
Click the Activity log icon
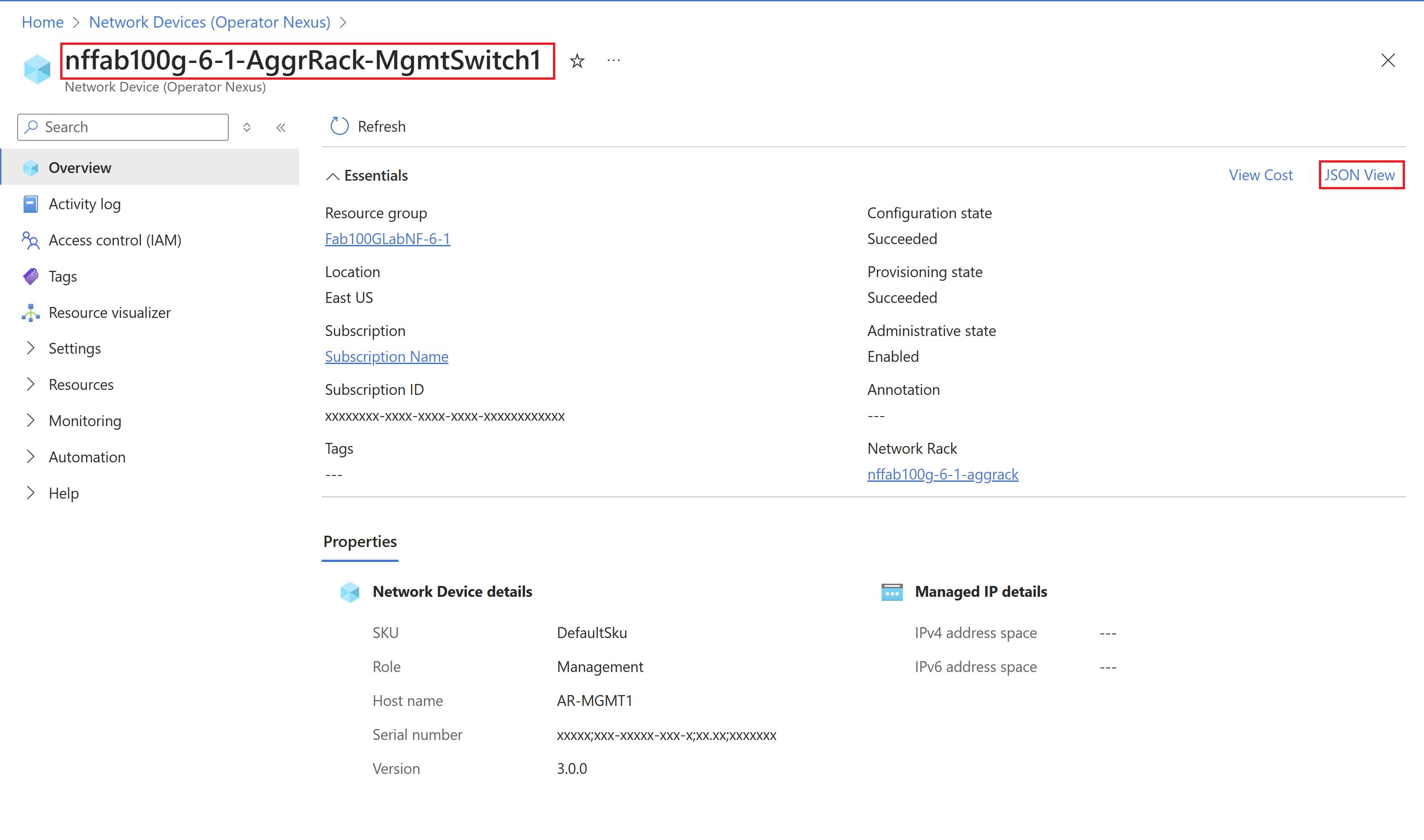[x=30, y=204]
